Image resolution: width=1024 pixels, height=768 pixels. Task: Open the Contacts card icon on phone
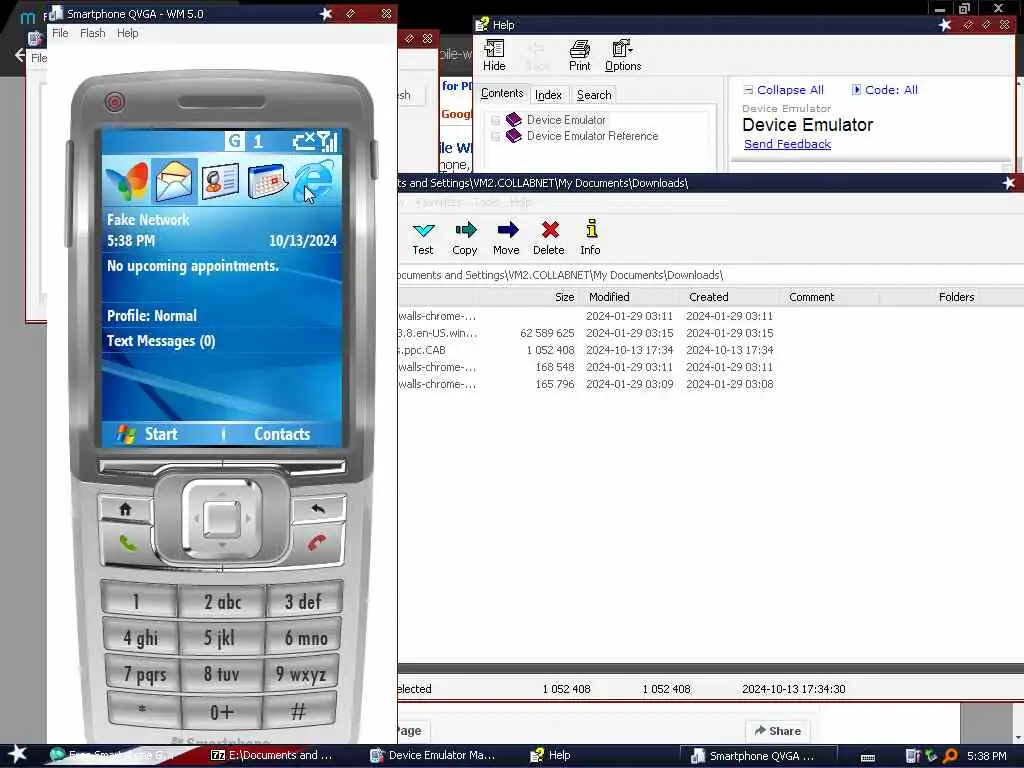point(220,181)
